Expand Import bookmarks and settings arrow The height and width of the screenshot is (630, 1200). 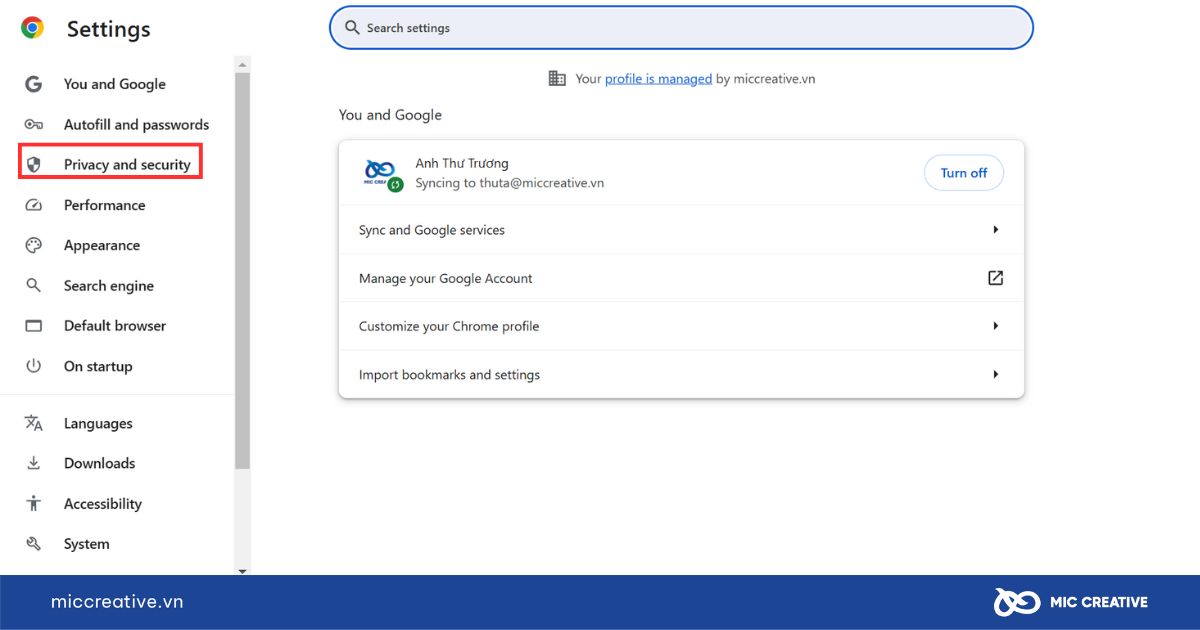pyautogui.click(x=995, y=375)
